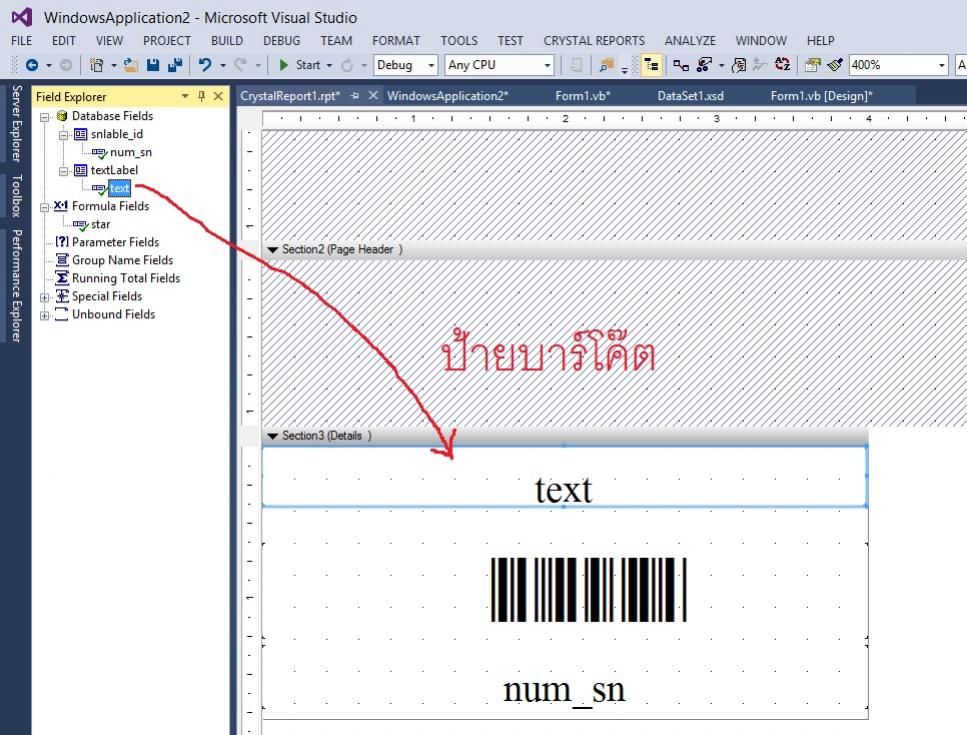Pin the CrystalReport1.rpt tab

tap(355, 96)
